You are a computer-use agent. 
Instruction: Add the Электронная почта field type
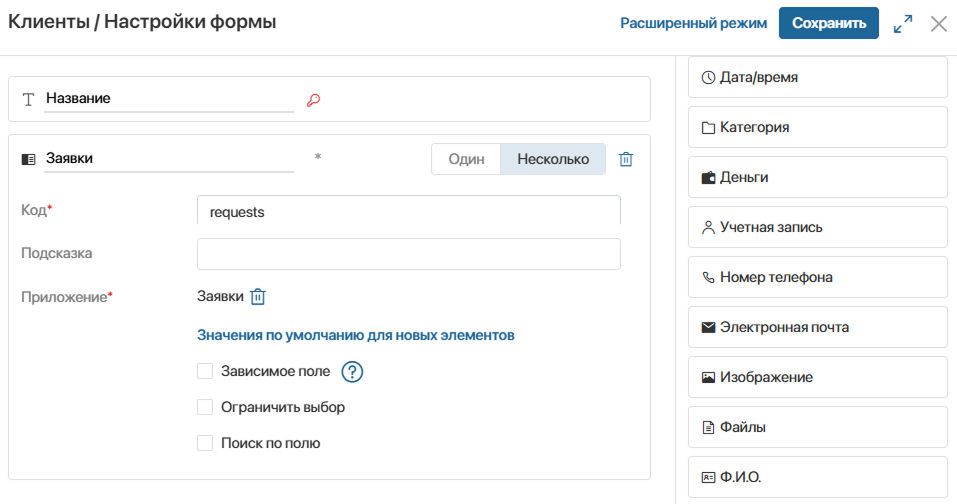[x=818, y=328]
